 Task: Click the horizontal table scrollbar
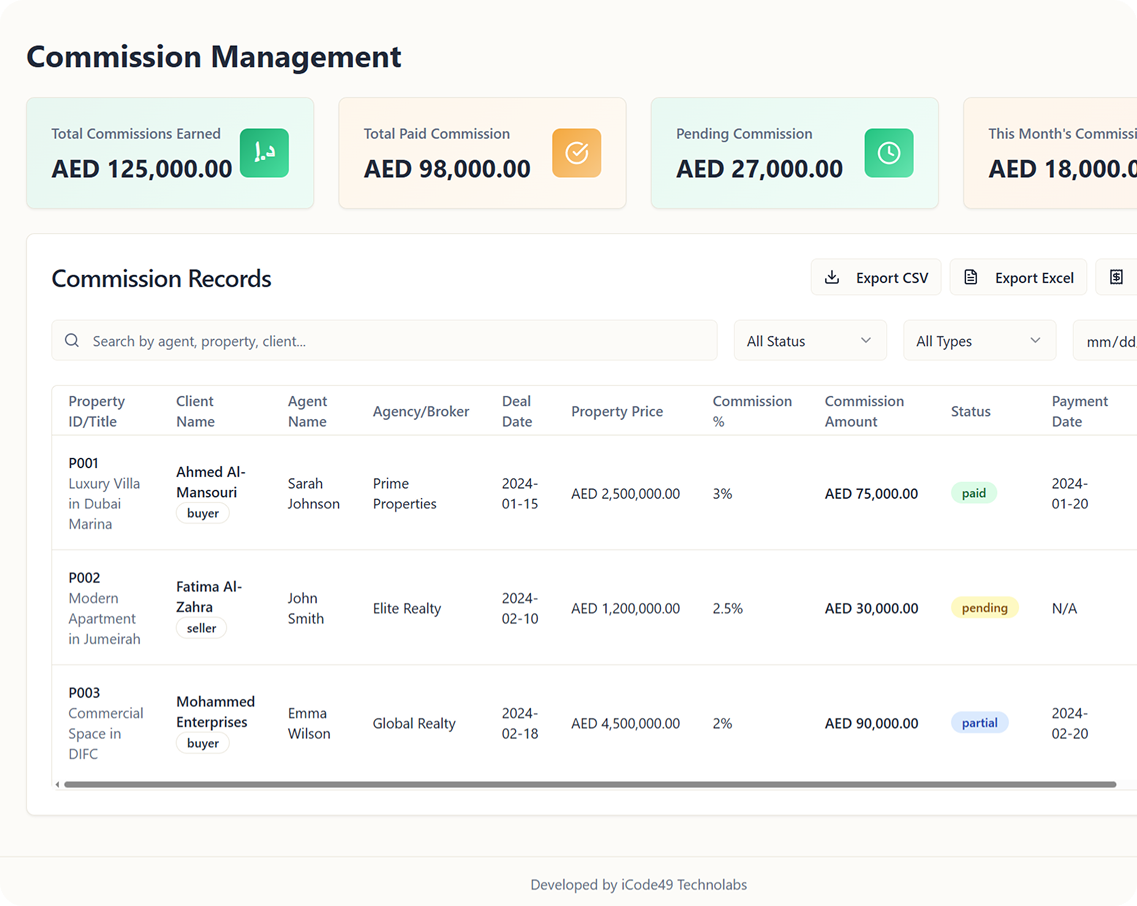[590, 784]
